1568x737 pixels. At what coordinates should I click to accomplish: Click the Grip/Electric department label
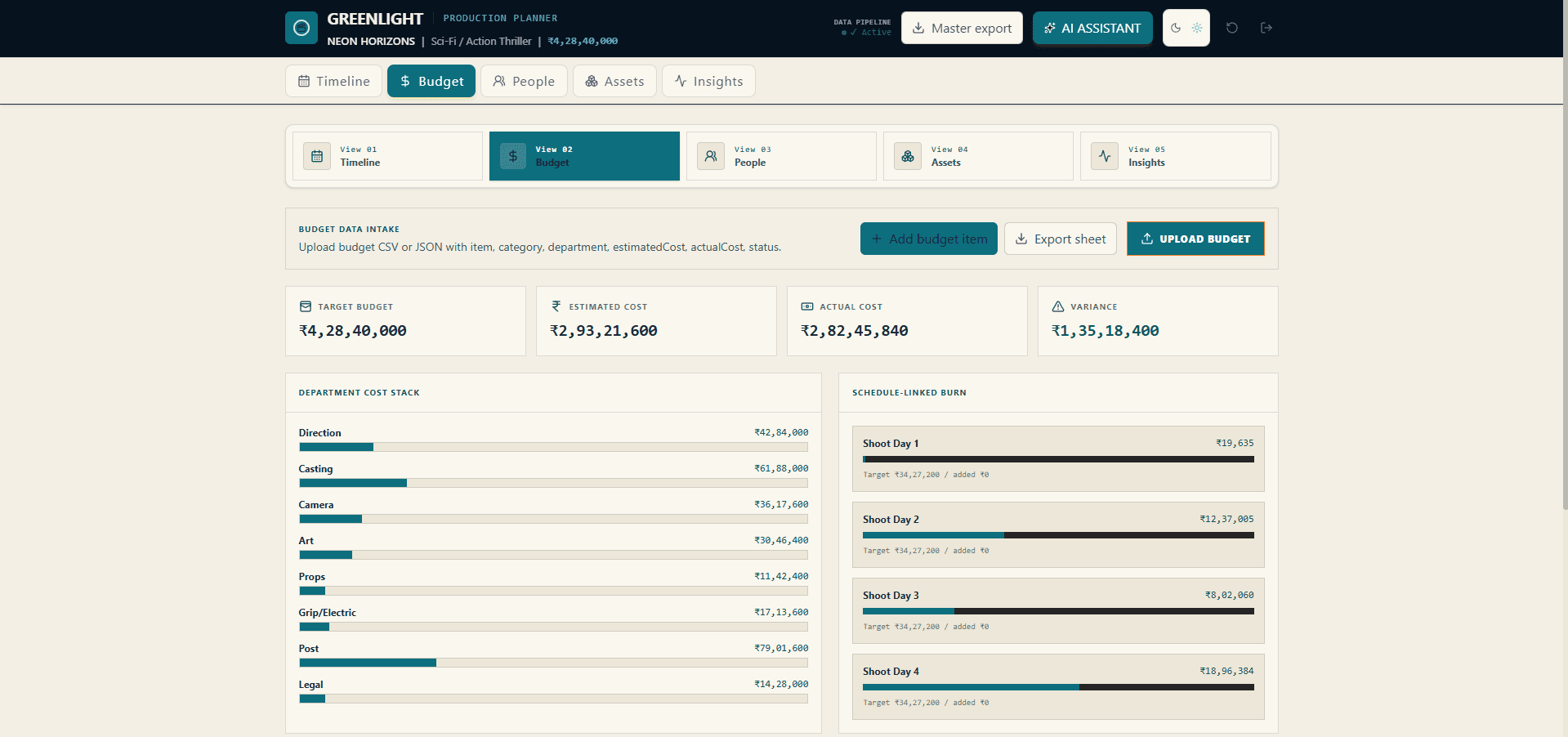coord(328,613)
